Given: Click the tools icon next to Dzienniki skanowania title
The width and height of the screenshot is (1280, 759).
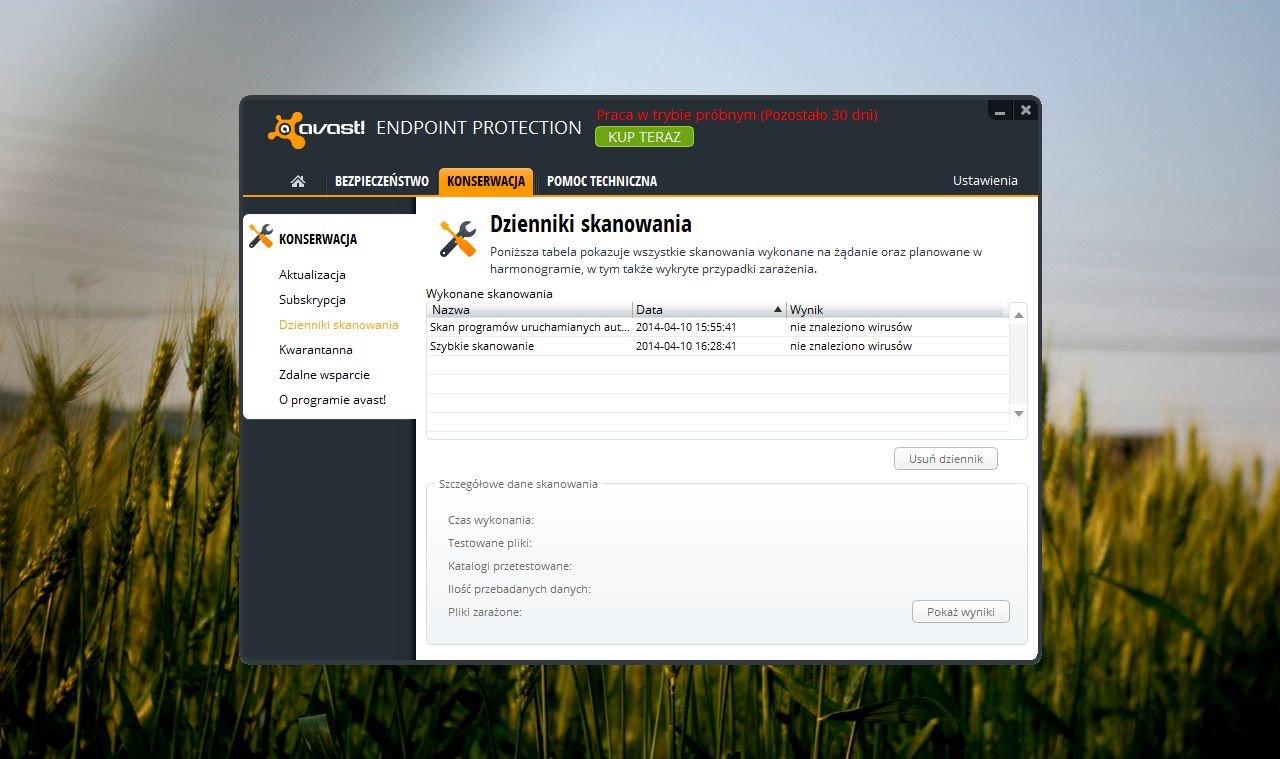Looking at the screenshot, I should [x=458, y=239].
